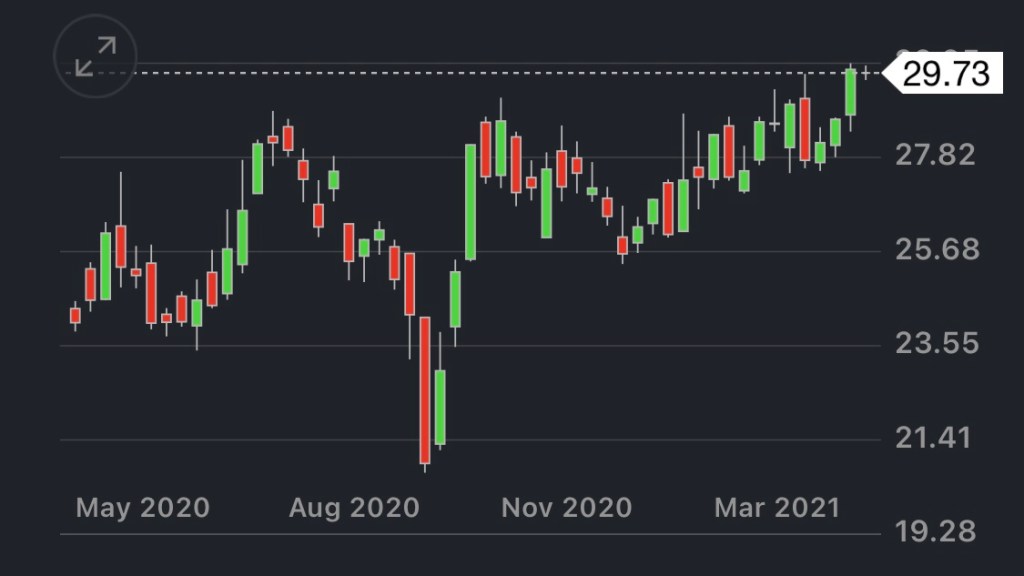Image resolution: width=1024 pixels, height=576 pixels.
Task: Select the tall green recovery candle reaching 28
Action: tap(470, 202)
